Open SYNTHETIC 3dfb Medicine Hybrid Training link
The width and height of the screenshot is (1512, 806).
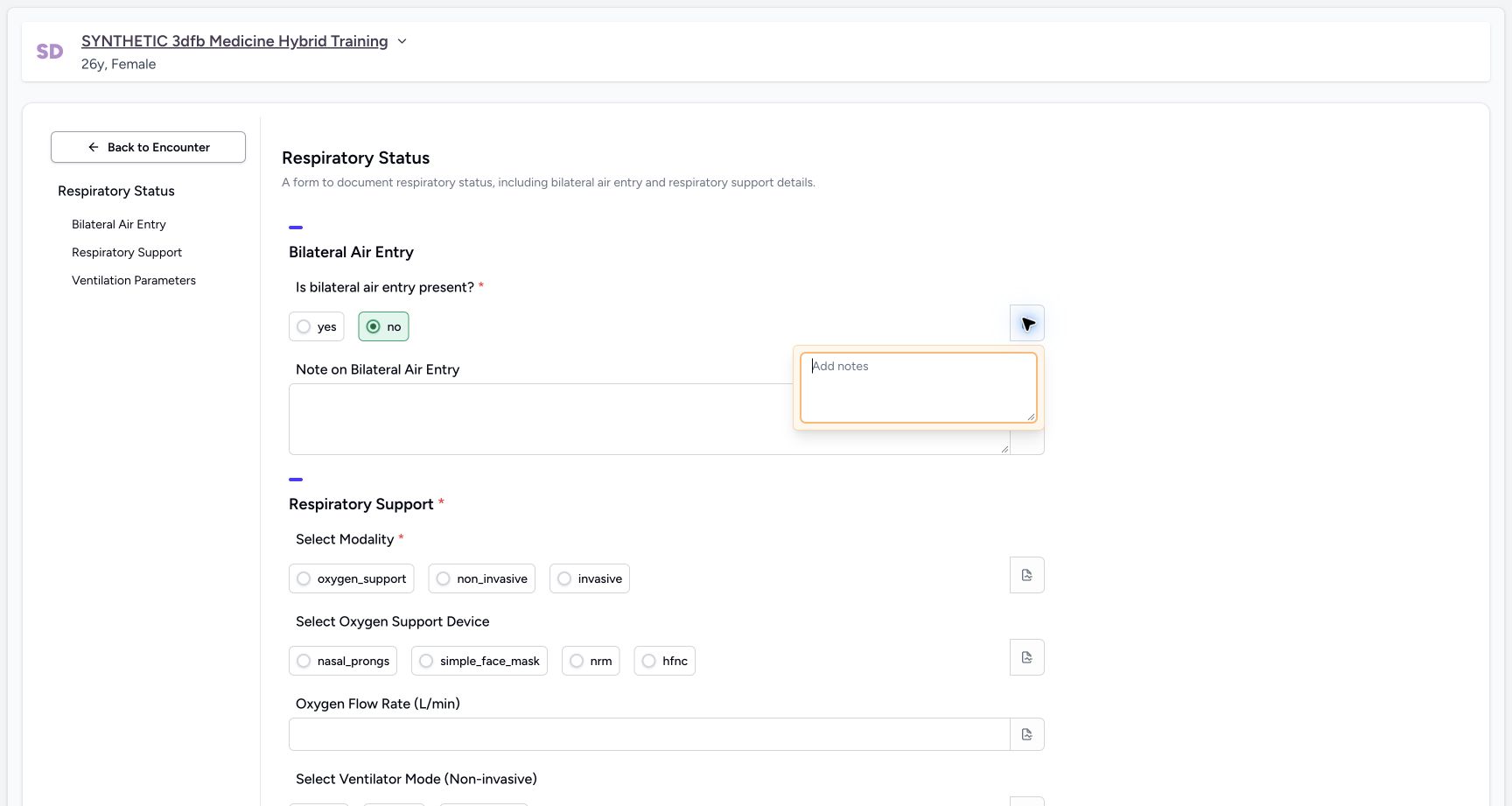click(x=234, y=41)
